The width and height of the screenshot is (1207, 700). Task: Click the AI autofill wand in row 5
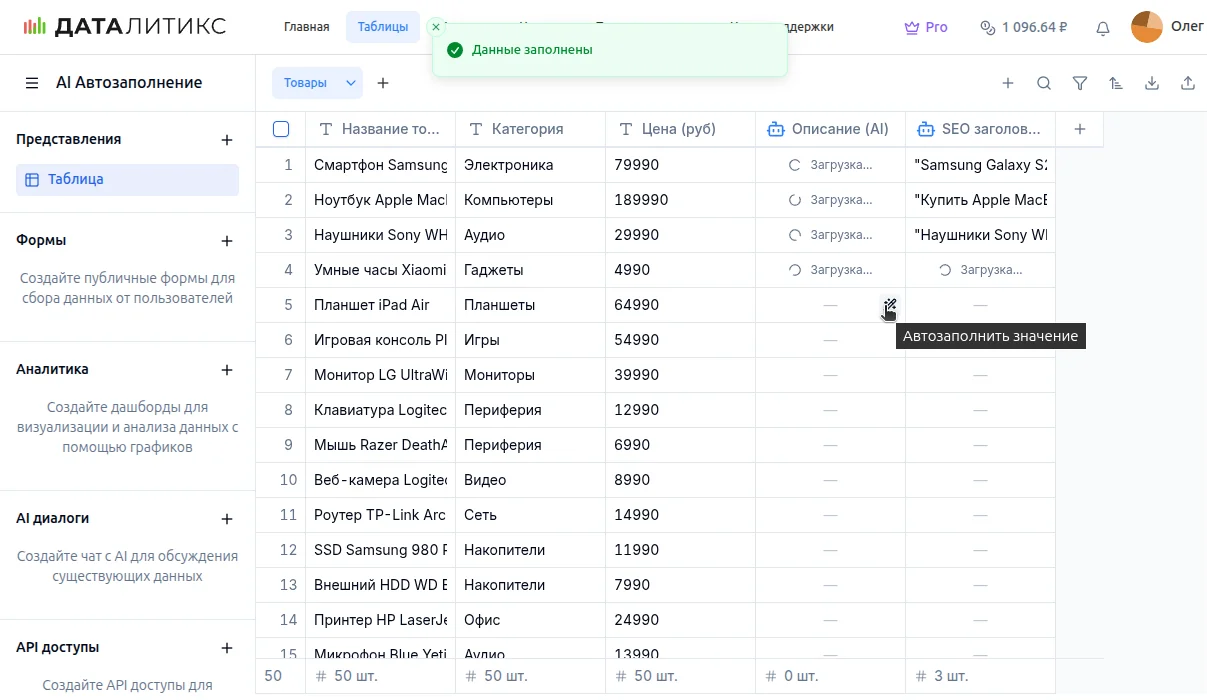point(889,305)
